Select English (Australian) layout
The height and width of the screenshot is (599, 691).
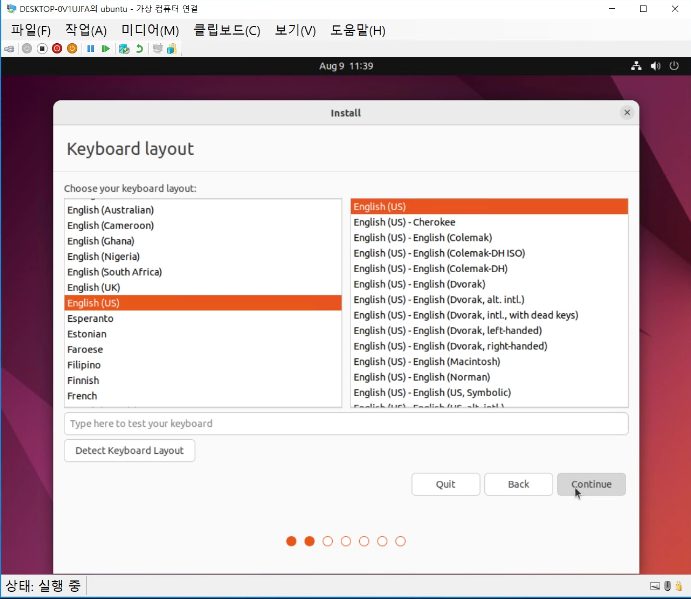coord(203,210)
